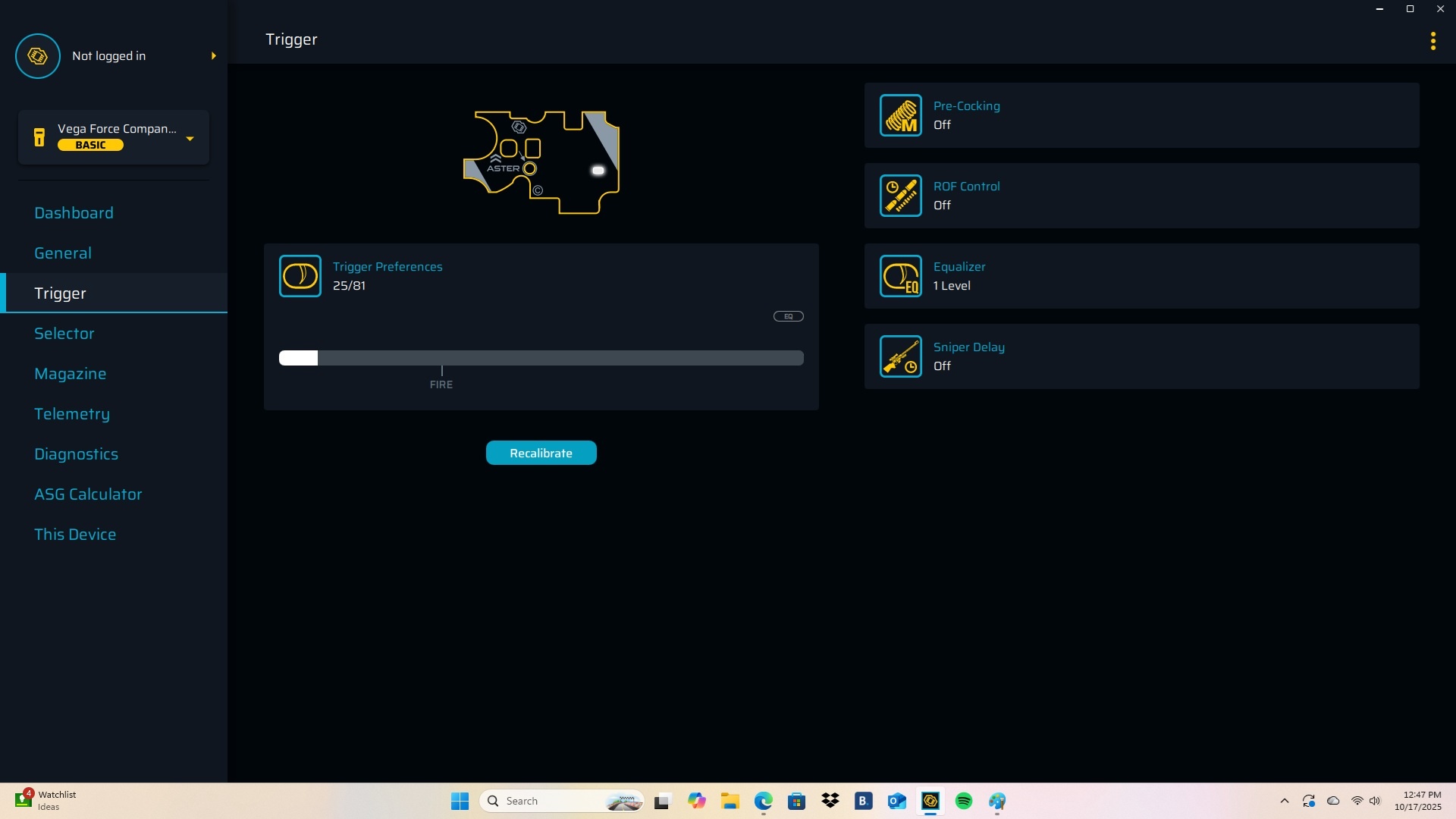Viewport: 1456px width, 819px height.
Task: Expand the Vega Force Company device dropdown
Action: tap(190, 138)
